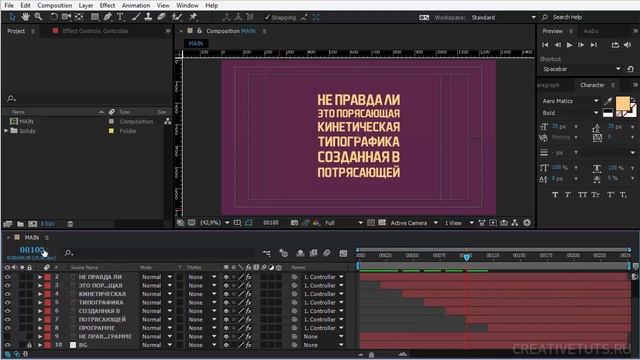Screen dimensions: 640x360
Task: Click the eyedropper in Character panel
Action: 608,101
